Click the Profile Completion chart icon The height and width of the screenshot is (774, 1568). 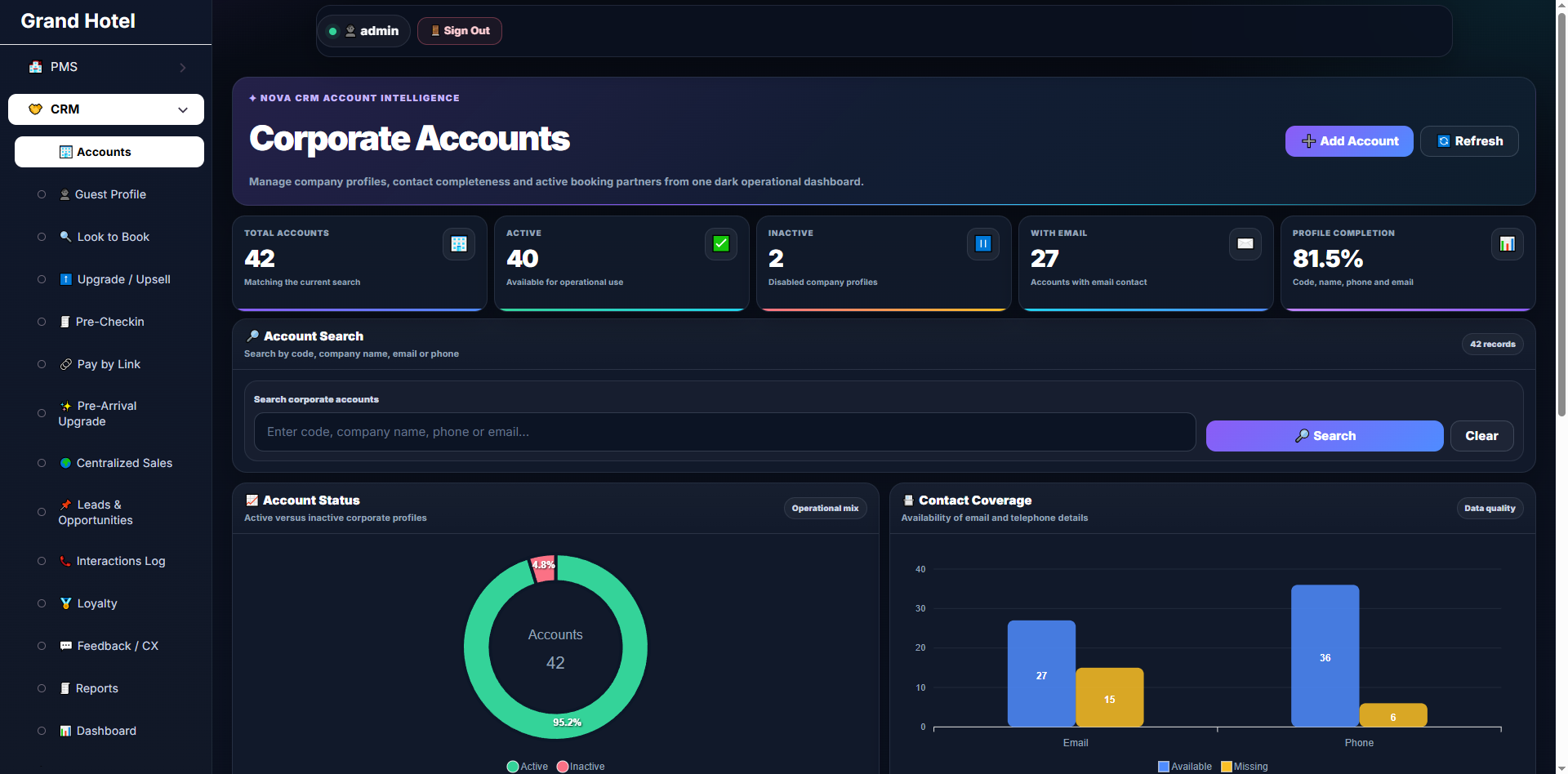[x=1508, y=243]
